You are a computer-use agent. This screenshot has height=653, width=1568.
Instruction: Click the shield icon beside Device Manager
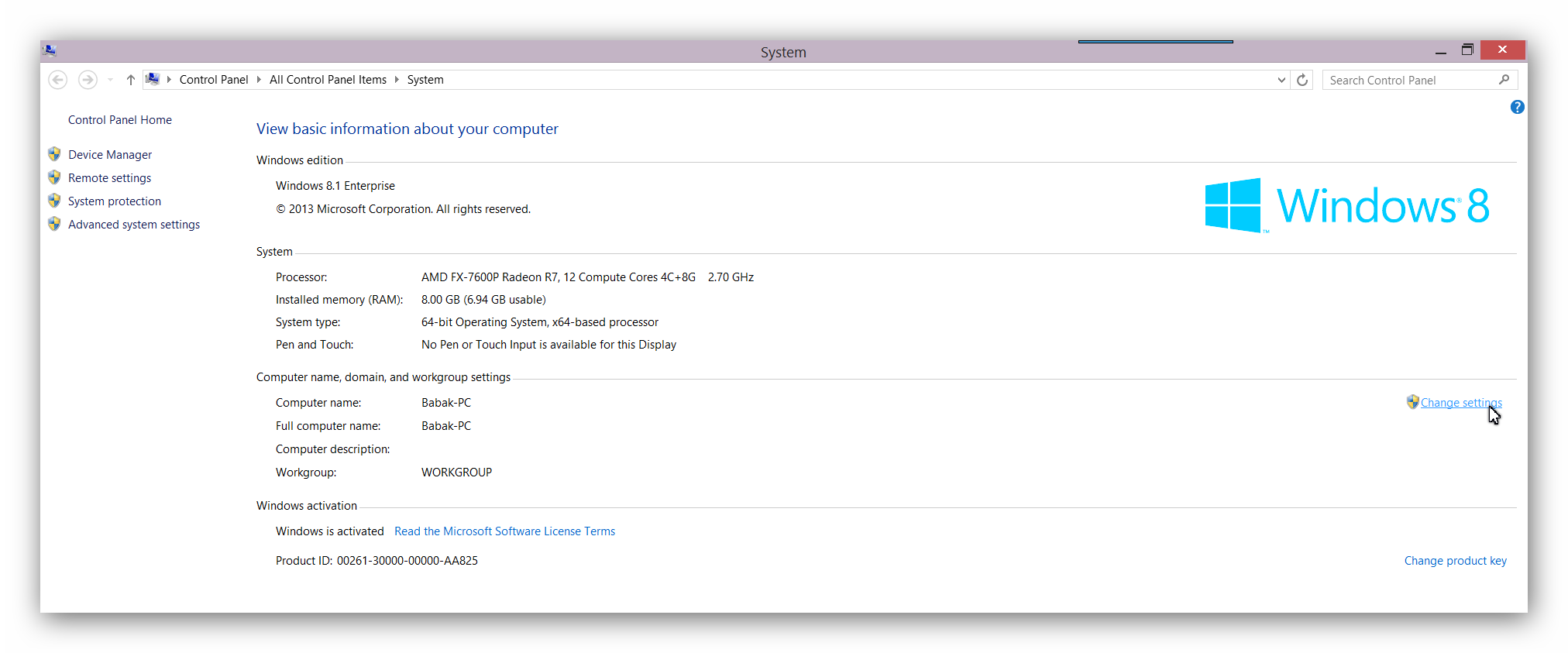click(54, 154)
